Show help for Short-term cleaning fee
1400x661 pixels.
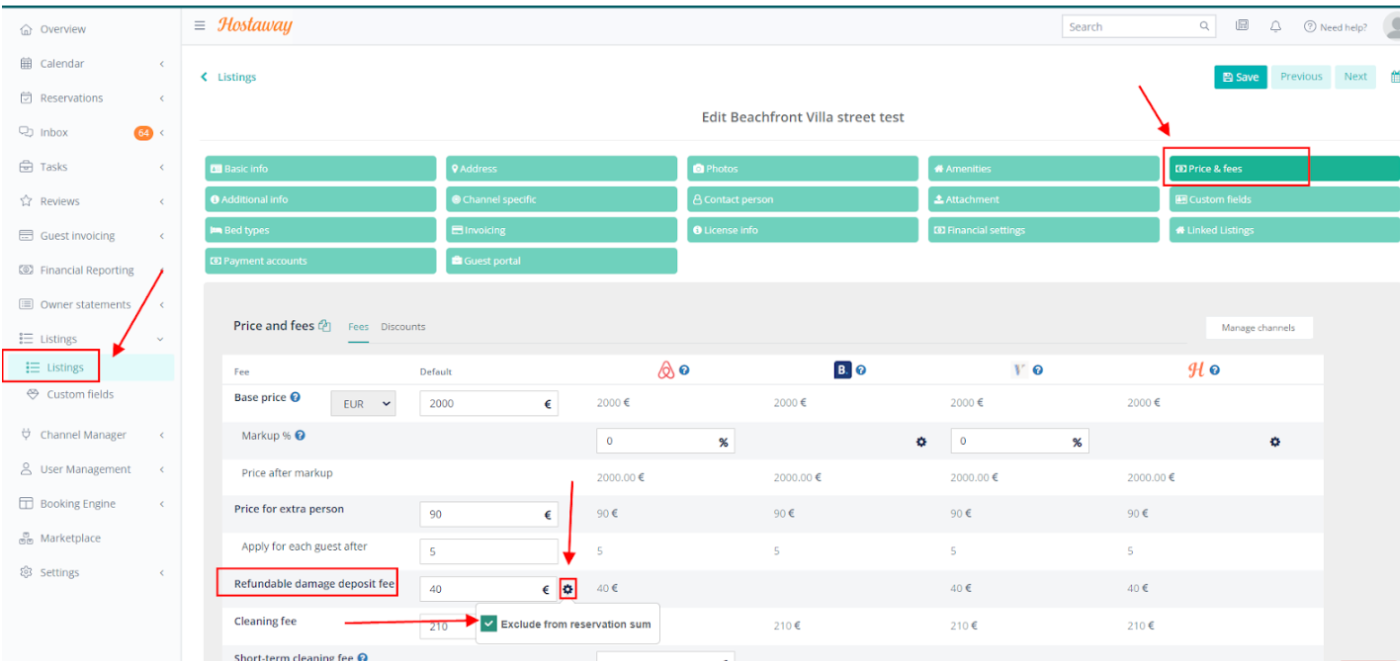click(362, 657)
